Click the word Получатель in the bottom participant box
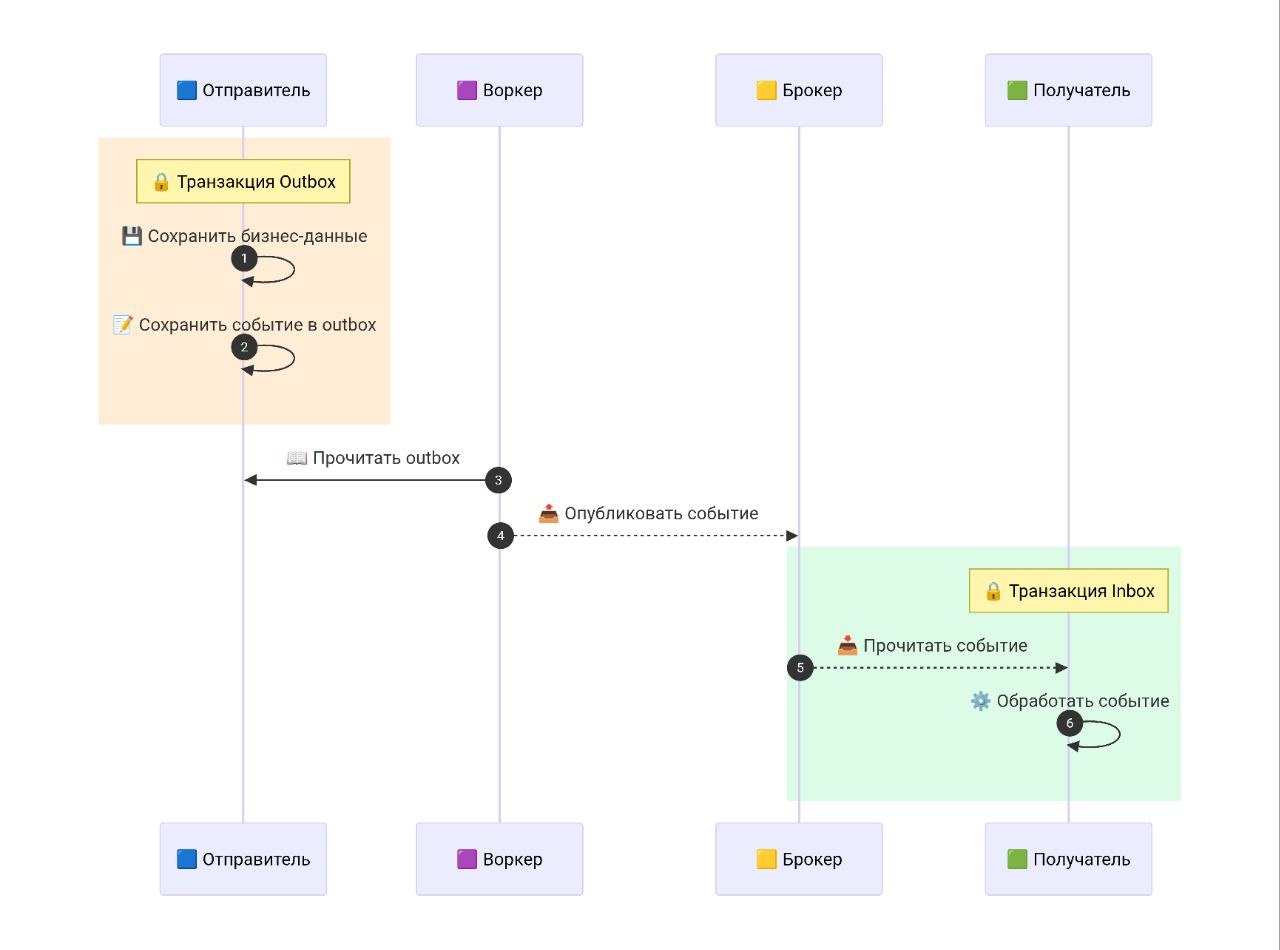This screenshot has height=950, width=1280. (x=1082, y=859)
